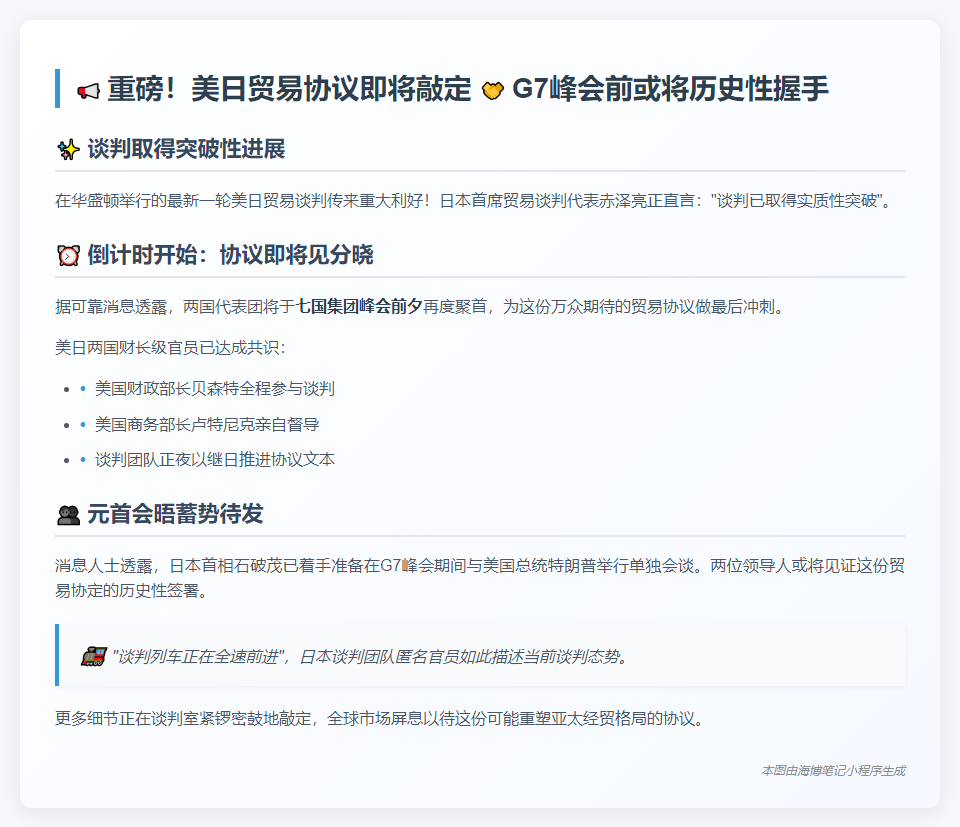Click the alarm clock emoji beside 倒计时开始
960x827 pixels.
click(68, 256)
